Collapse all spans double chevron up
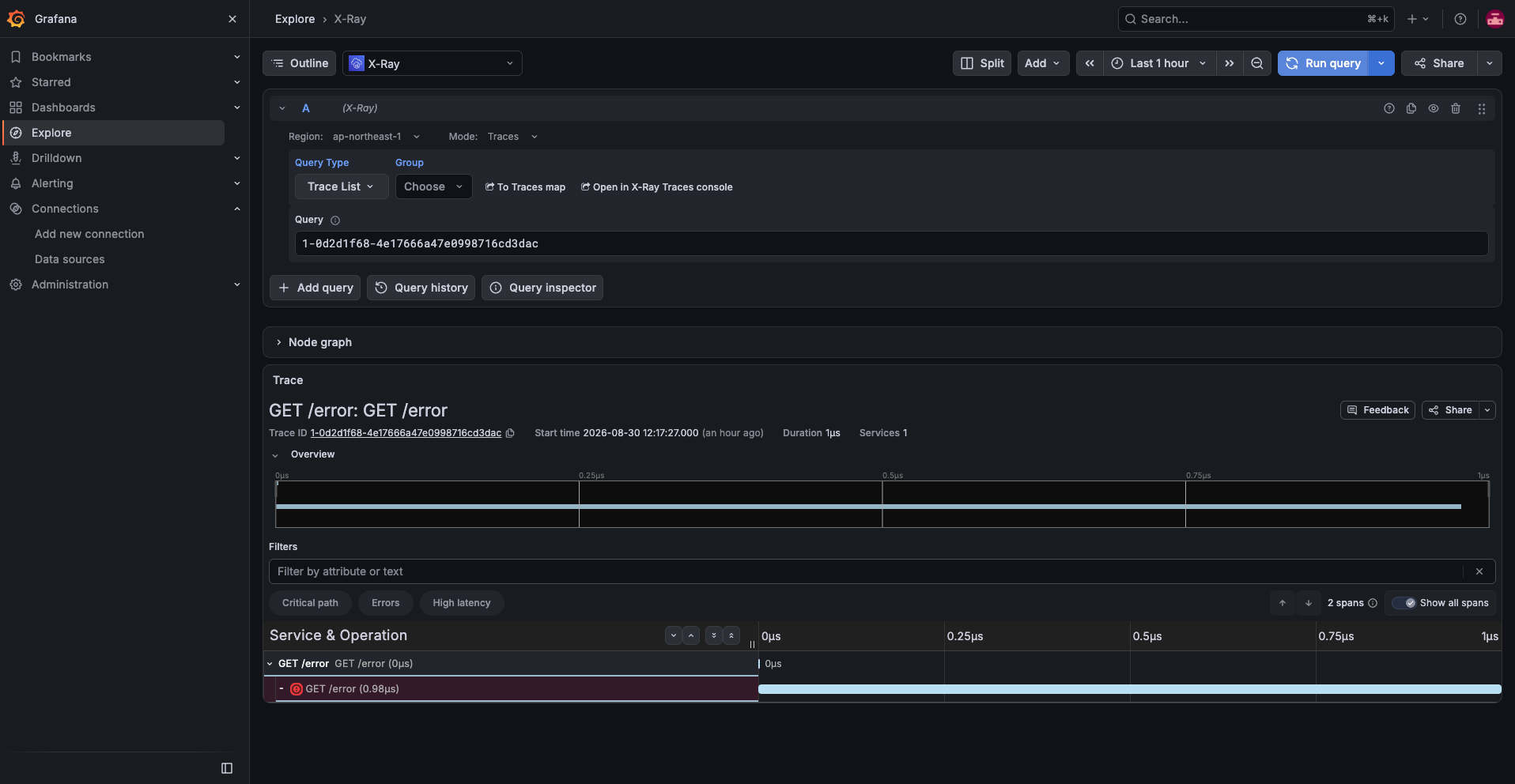 [731, 635]
